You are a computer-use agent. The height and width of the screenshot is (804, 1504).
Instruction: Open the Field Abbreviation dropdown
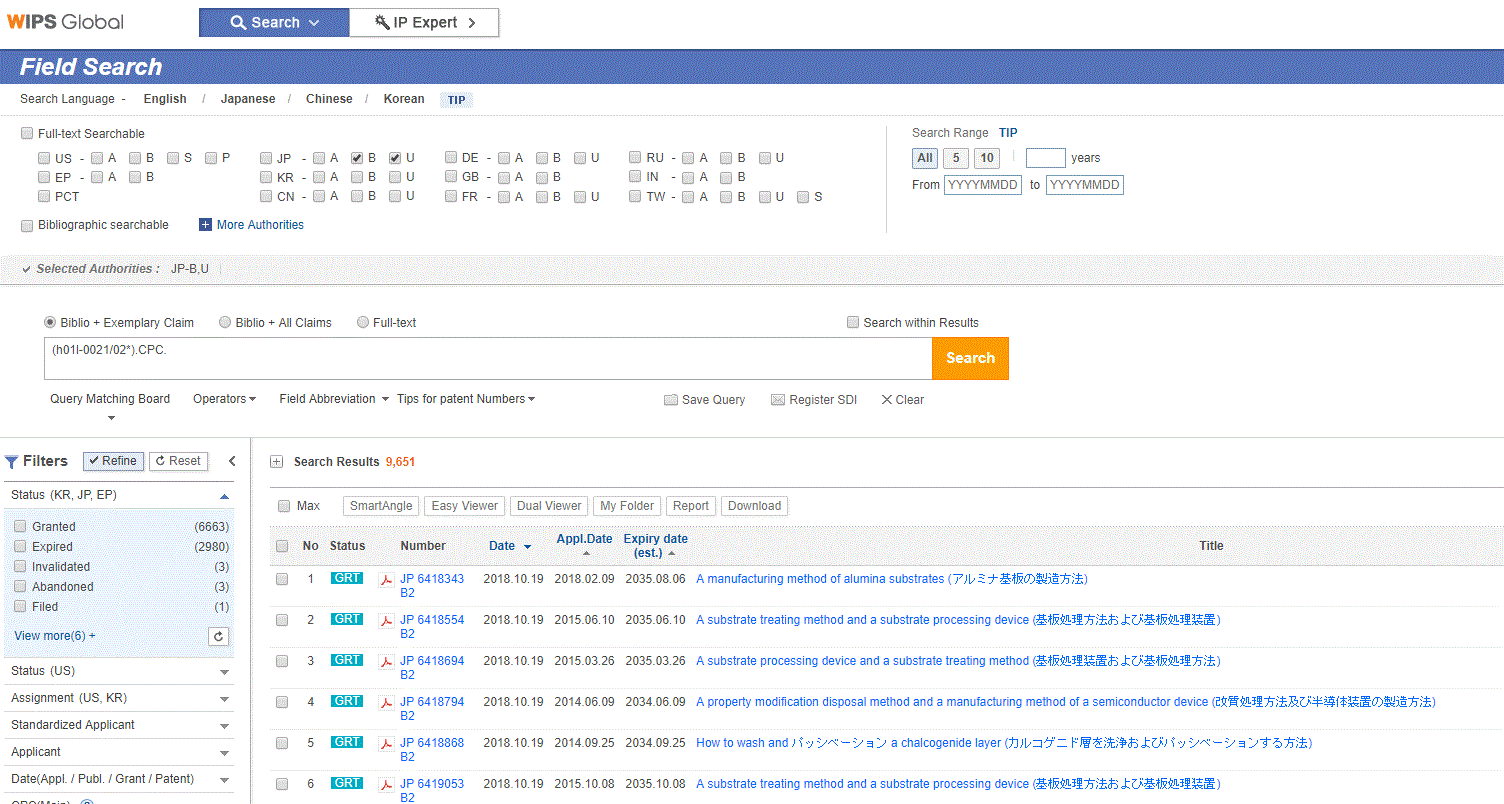click(333, 399)
